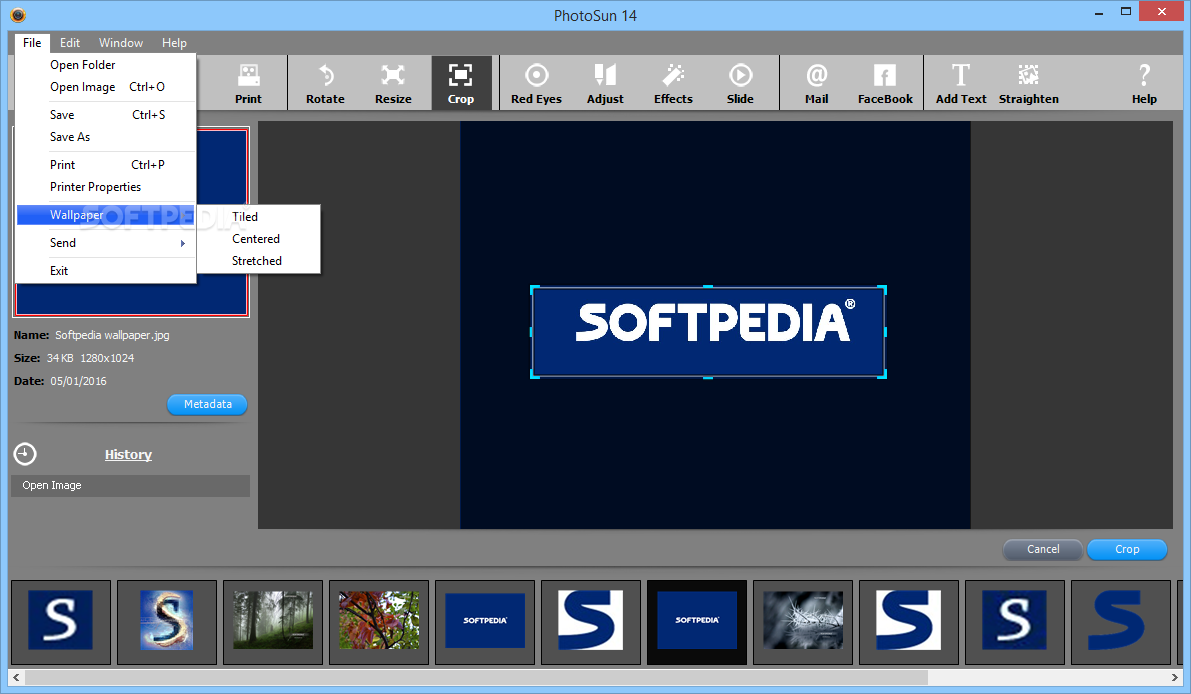Start the Slide show
Screen dimensions: 1191x694
[740, 84]
